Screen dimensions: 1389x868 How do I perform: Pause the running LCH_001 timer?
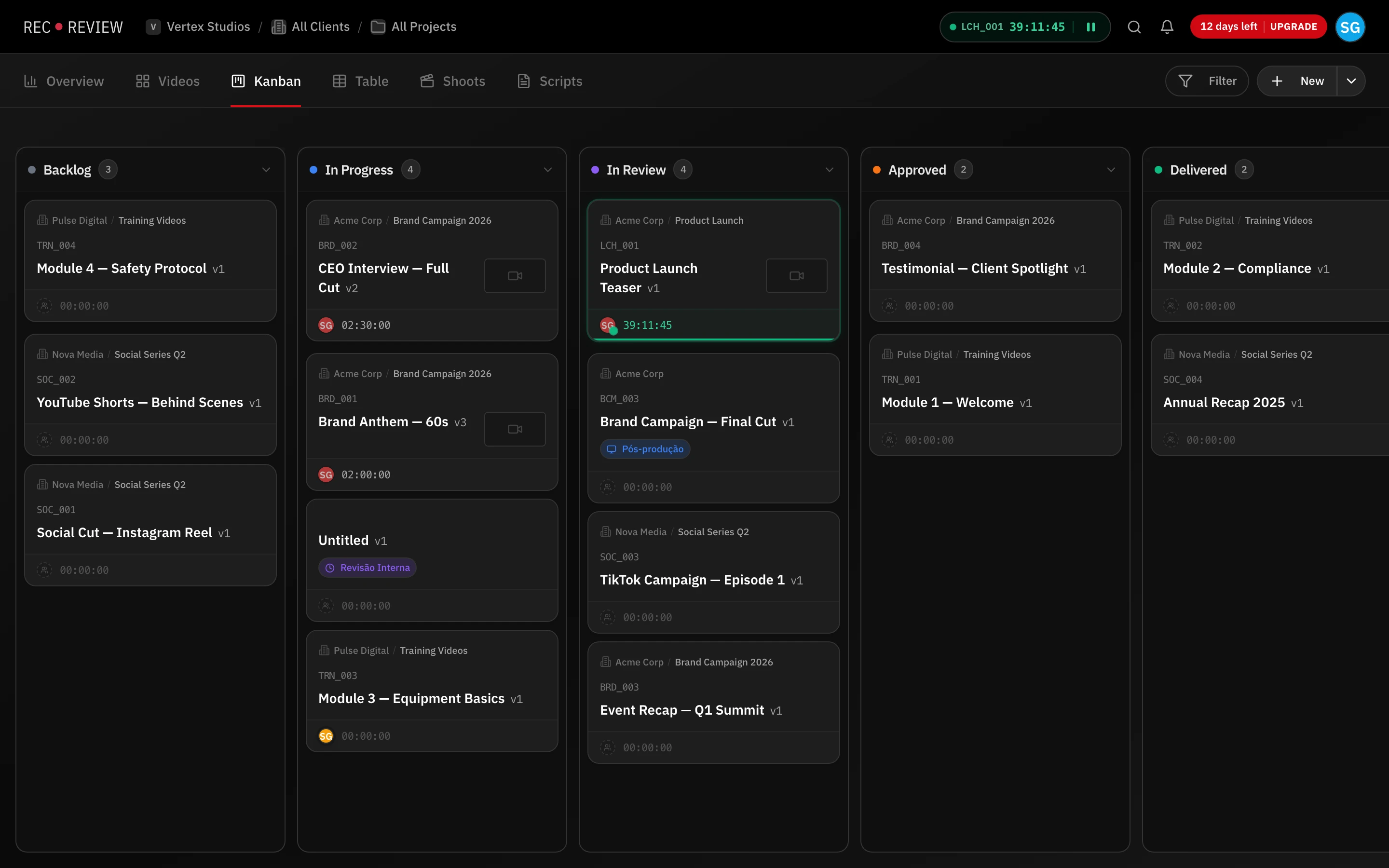point(1090,27)
